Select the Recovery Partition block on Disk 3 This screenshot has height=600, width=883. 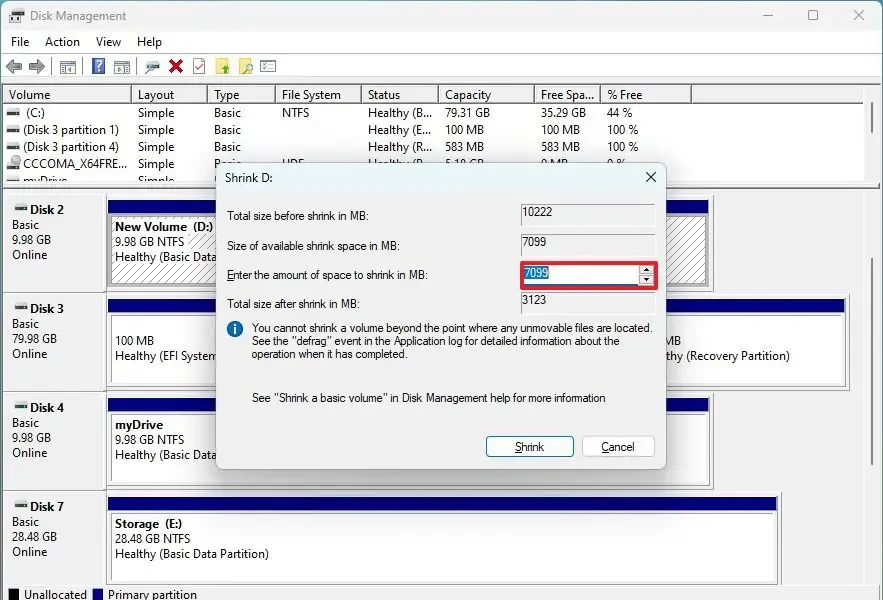755,348
